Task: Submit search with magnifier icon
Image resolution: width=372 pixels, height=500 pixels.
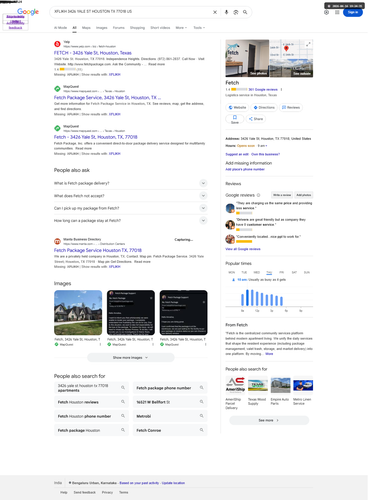Action: click(x=245, y=12)
